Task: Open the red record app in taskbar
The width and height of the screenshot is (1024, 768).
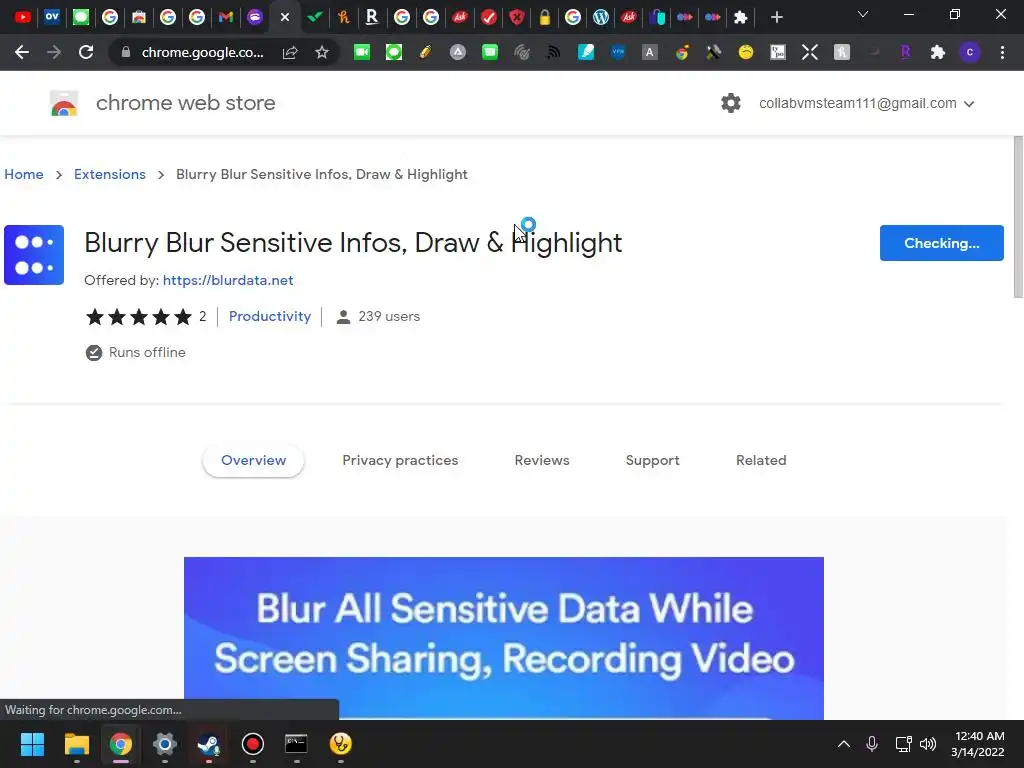Action: (x=253, y=744)
